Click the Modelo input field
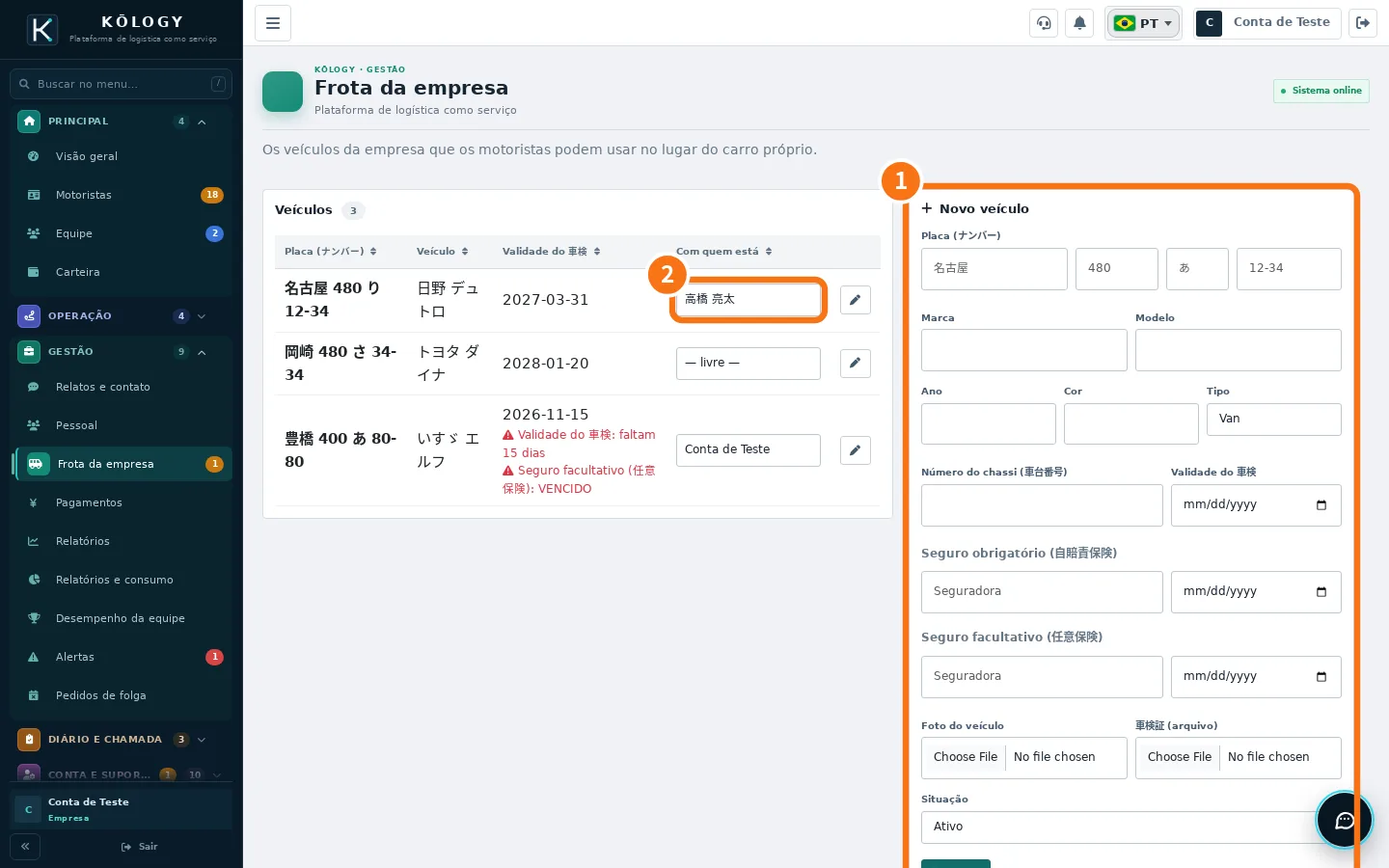 1239,350
